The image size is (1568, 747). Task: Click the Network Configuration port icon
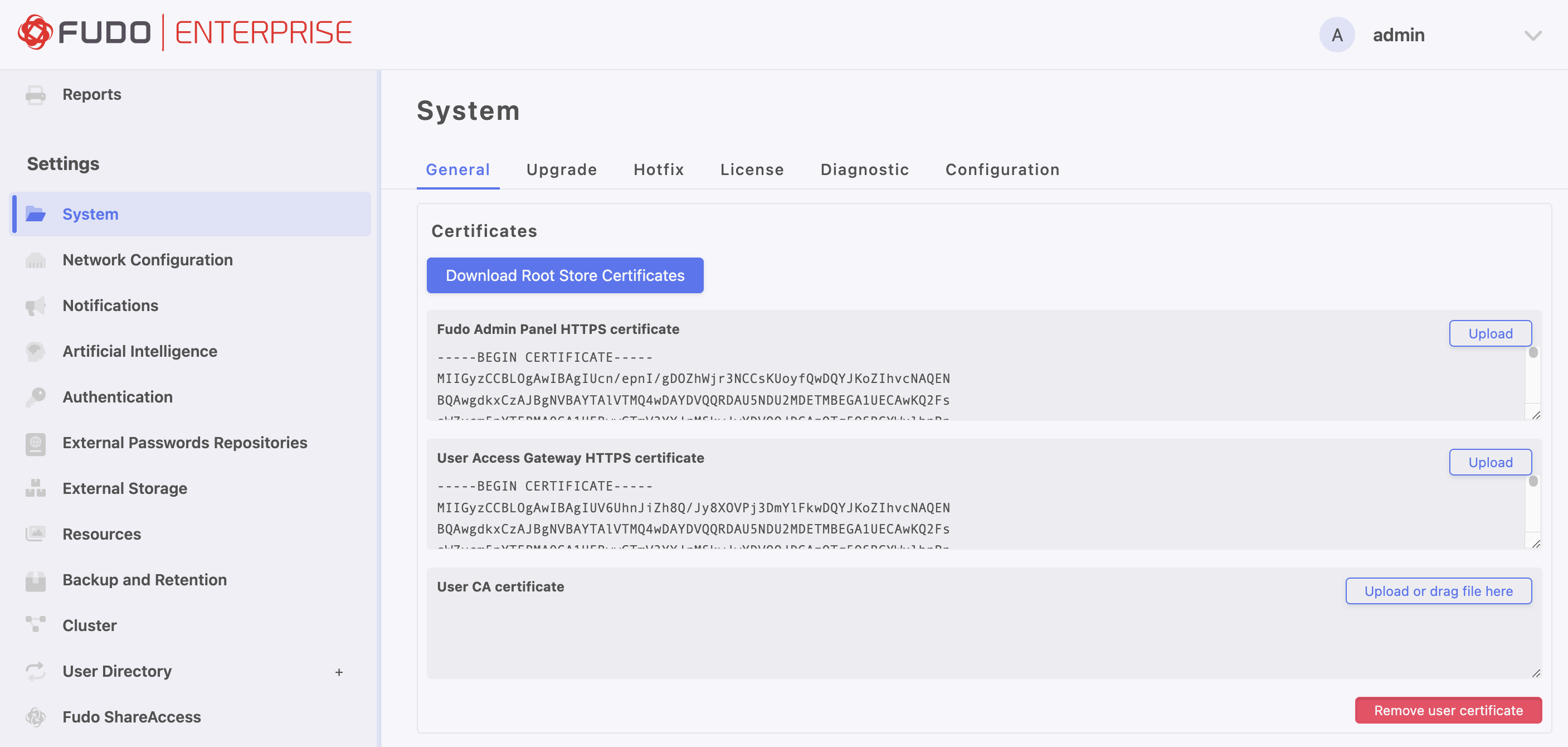pyautogui.click(x=35, y=260)
